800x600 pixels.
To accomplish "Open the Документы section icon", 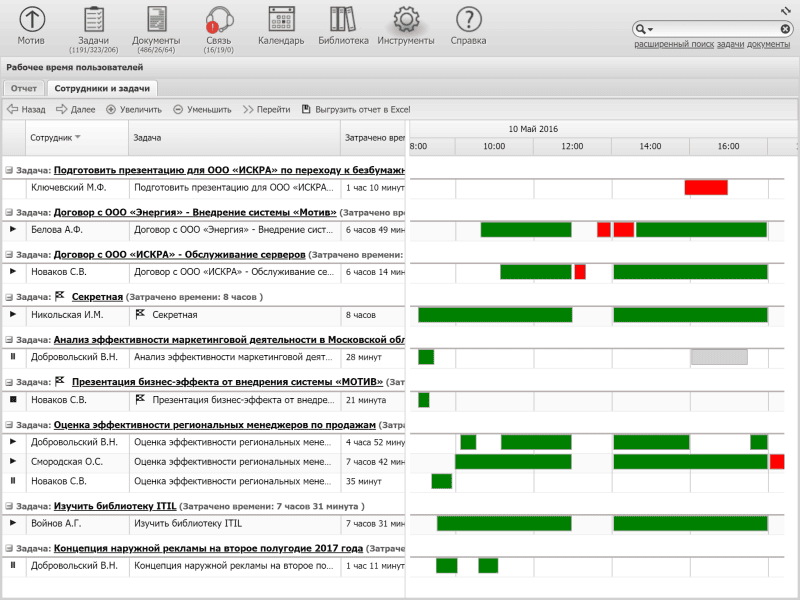I will (156, 19).
